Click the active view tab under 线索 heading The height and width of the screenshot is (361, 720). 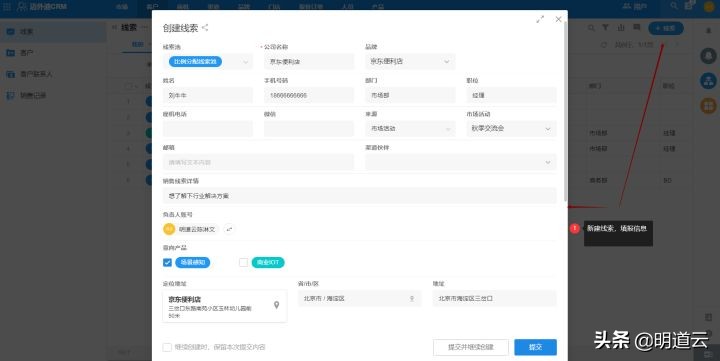click(x=138, y=45)
